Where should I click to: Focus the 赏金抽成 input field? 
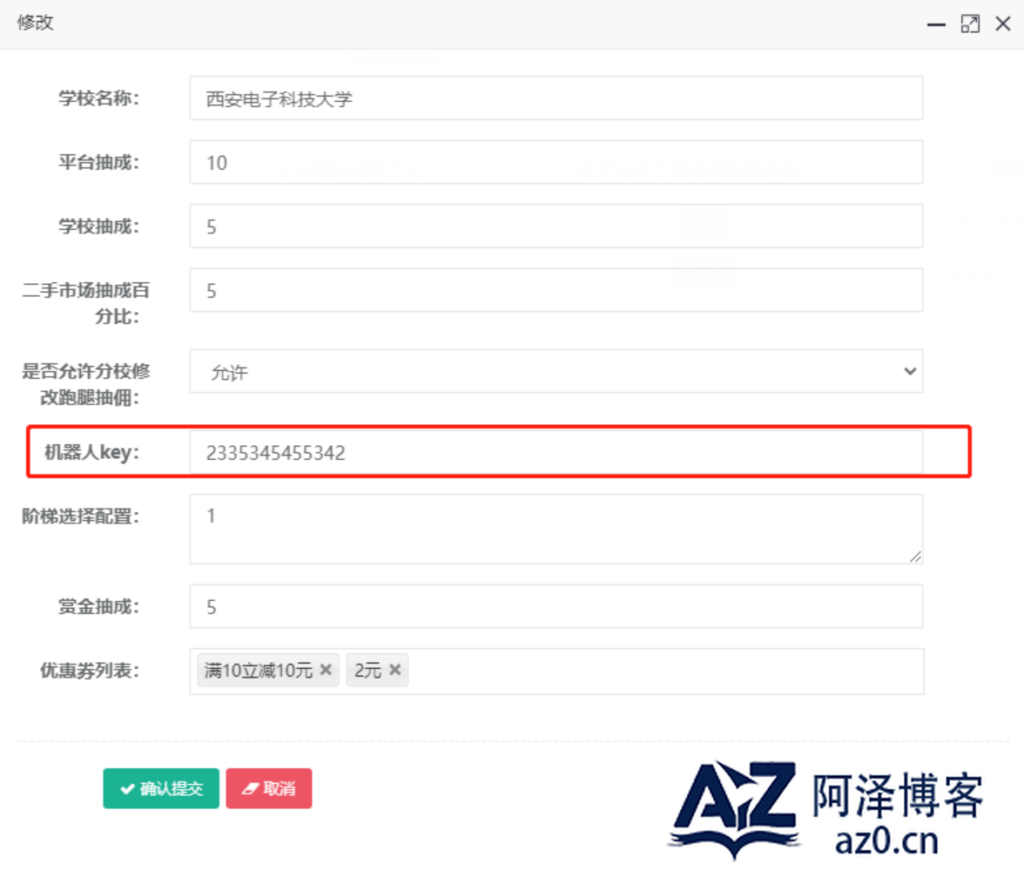point(556,606)
